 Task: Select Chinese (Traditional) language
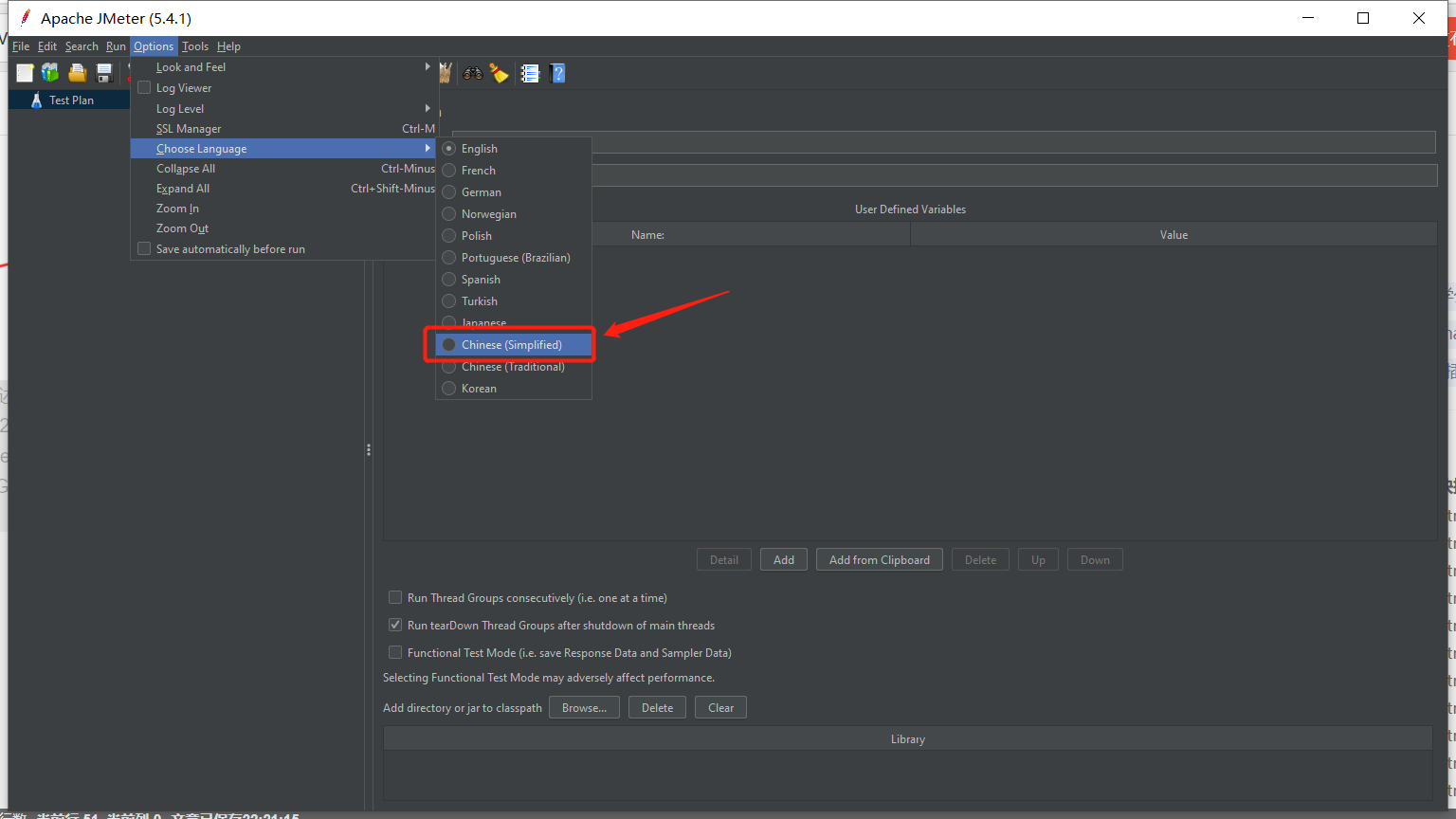tap(514, 366)
